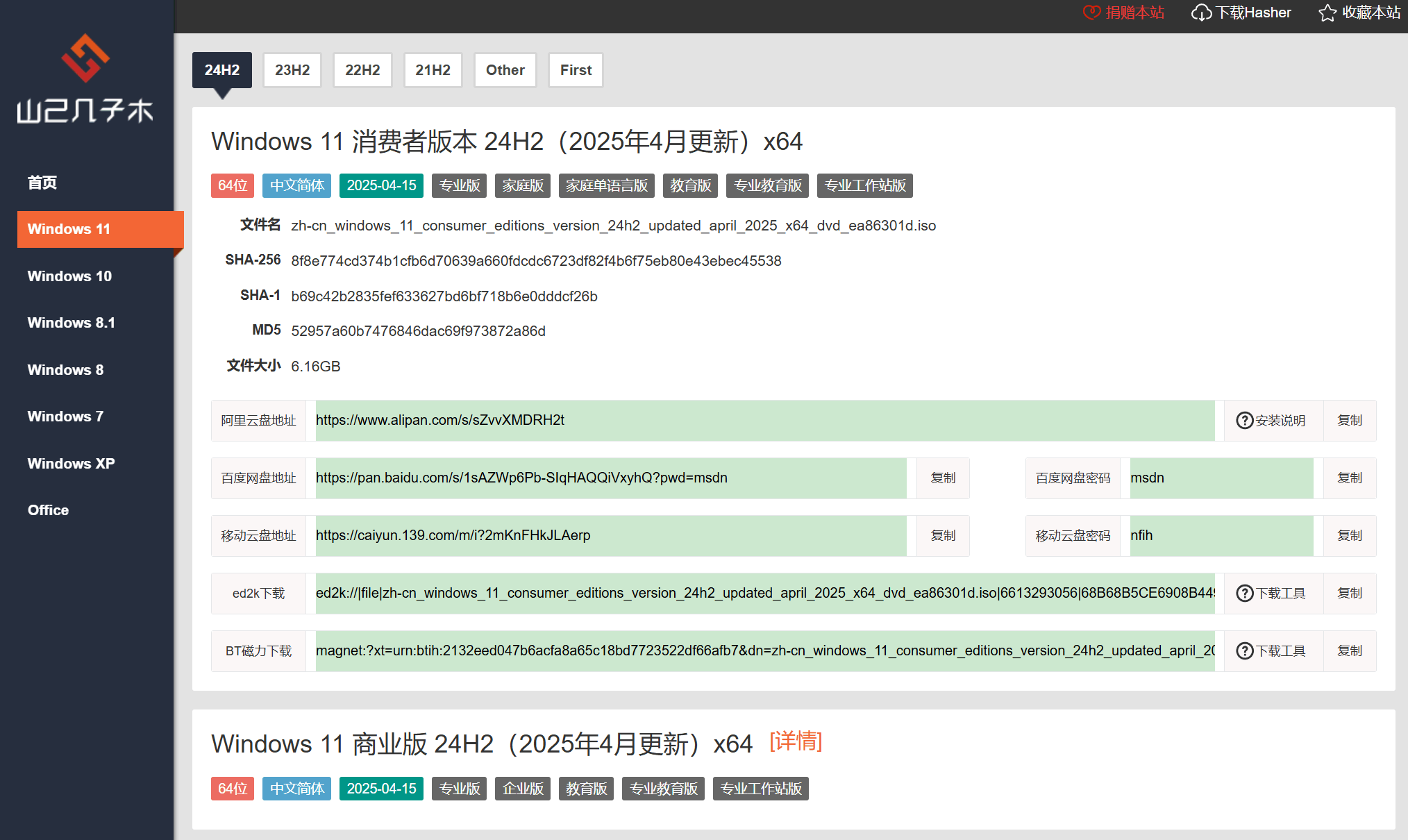Open the 22H2 tab
This screenshot has width=1408, height=840.
pos(362,70)
